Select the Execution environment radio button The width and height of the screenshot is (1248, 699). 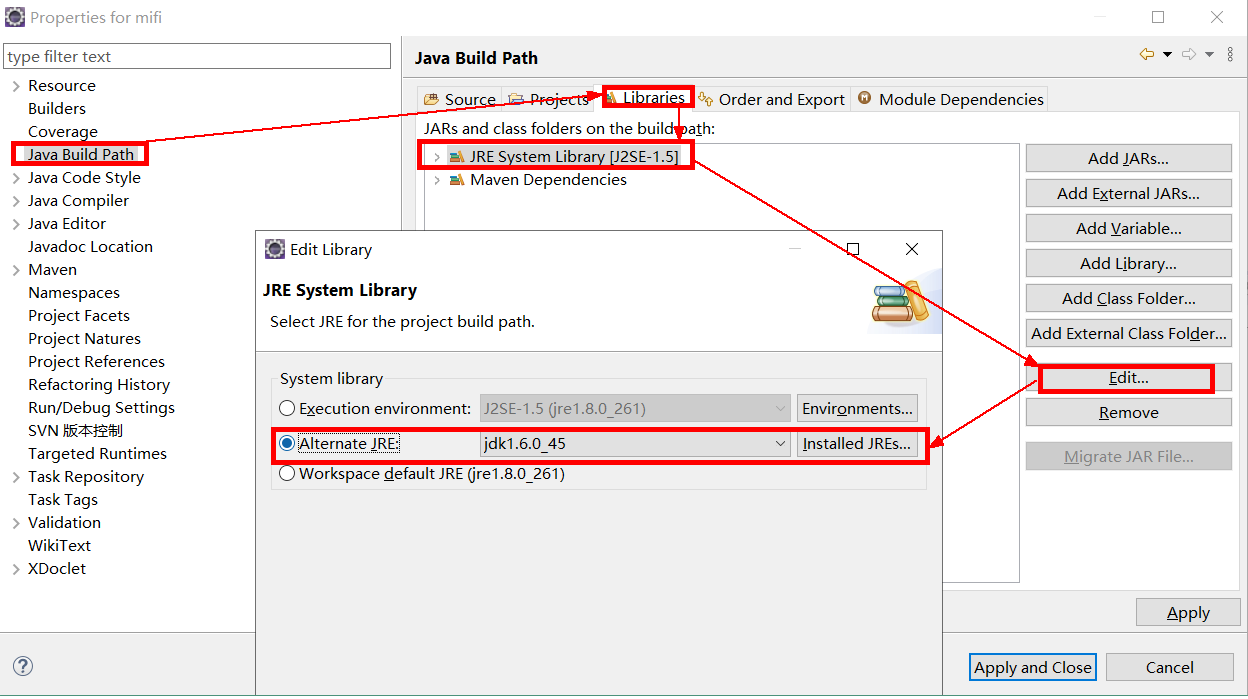(287, 408)
